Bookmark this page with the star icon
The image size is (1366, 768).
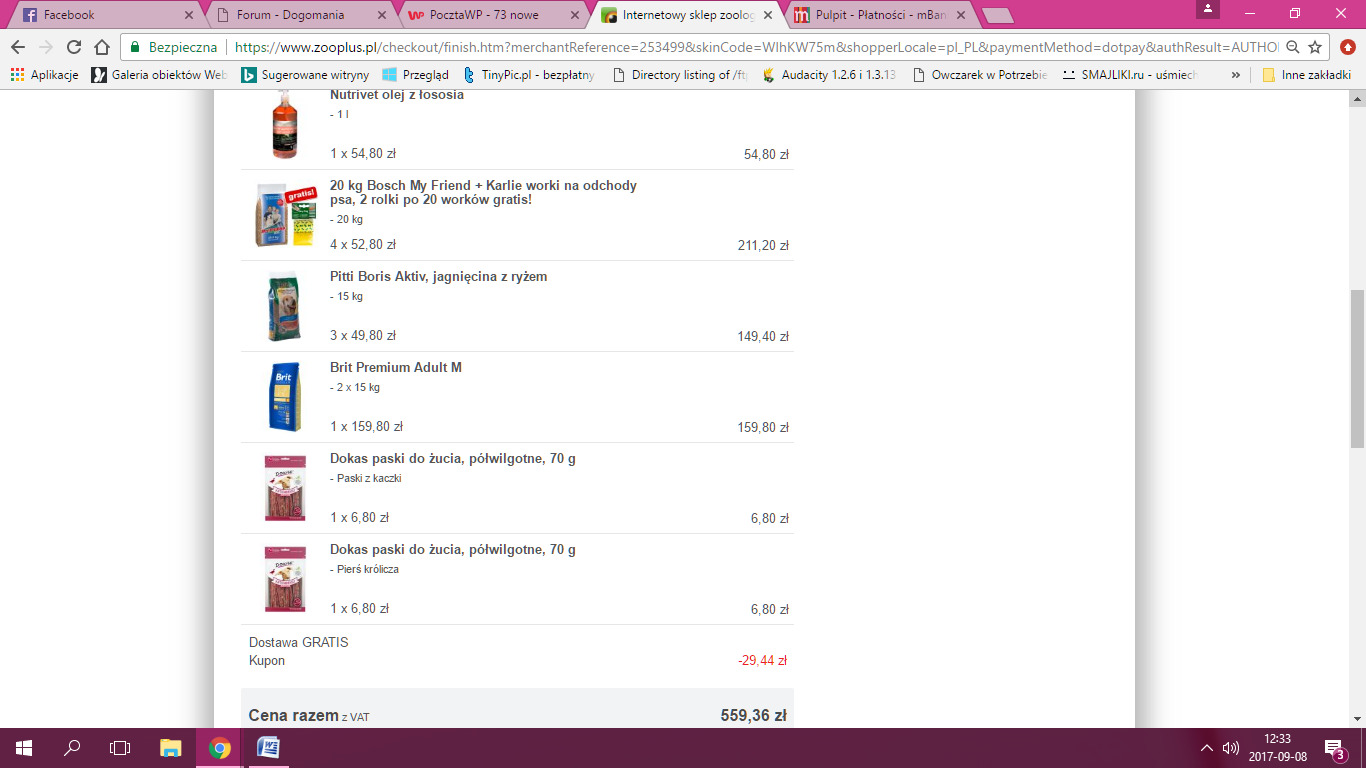tap(1316, 47)
